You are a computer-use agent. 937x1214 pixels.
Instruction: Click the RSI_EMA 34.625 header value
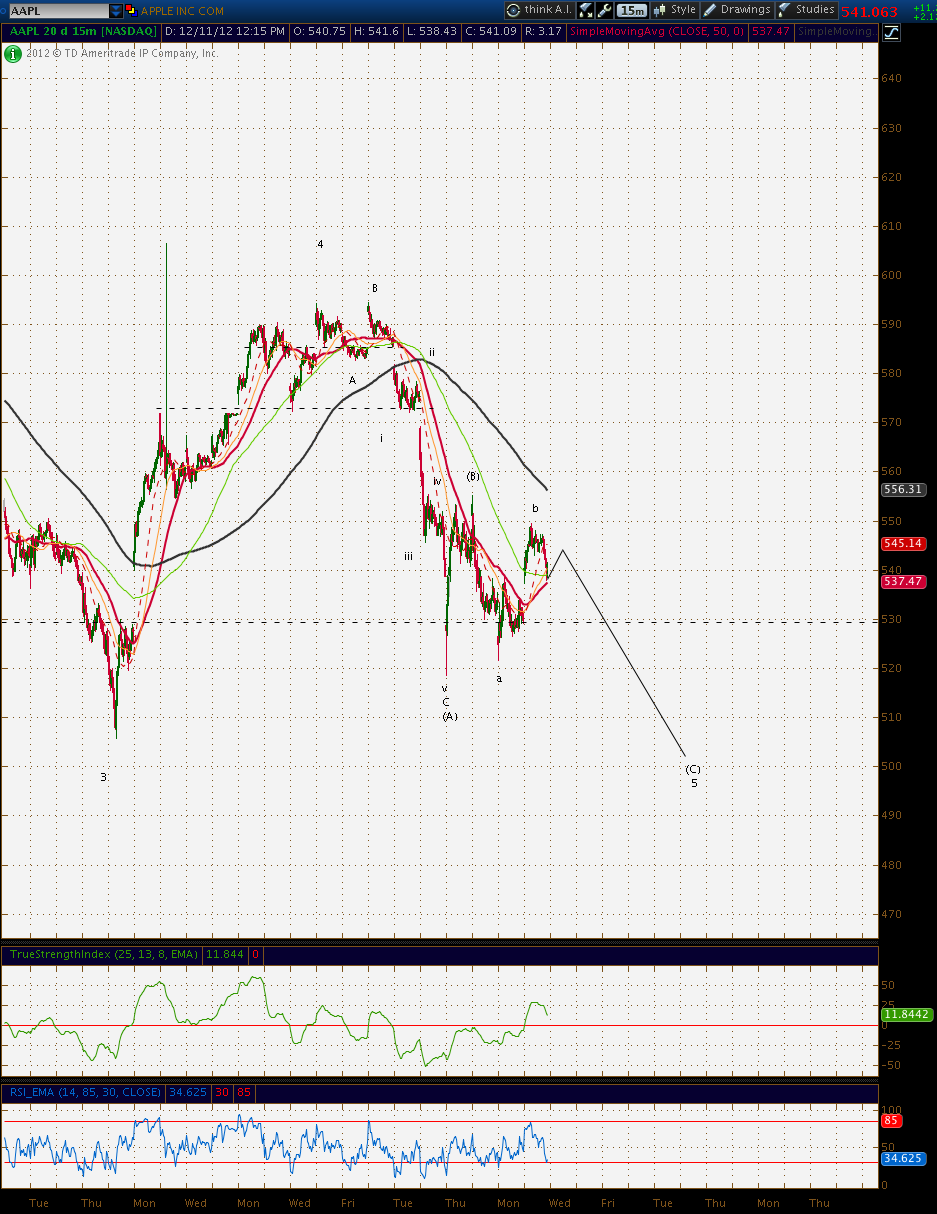[x=187, y=1092]
